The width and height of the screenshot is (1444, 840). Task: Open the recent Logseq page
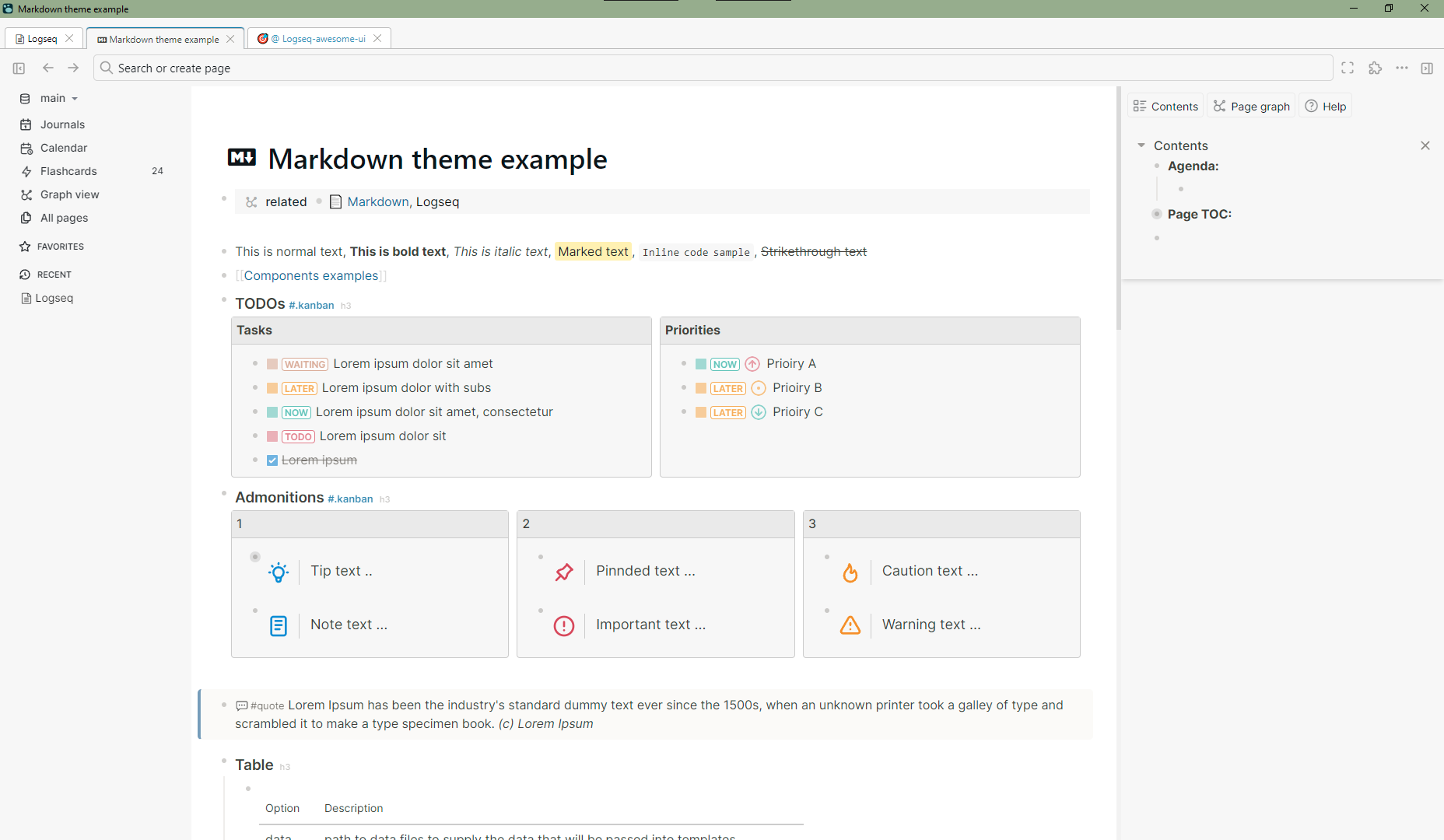click(54, 298)
